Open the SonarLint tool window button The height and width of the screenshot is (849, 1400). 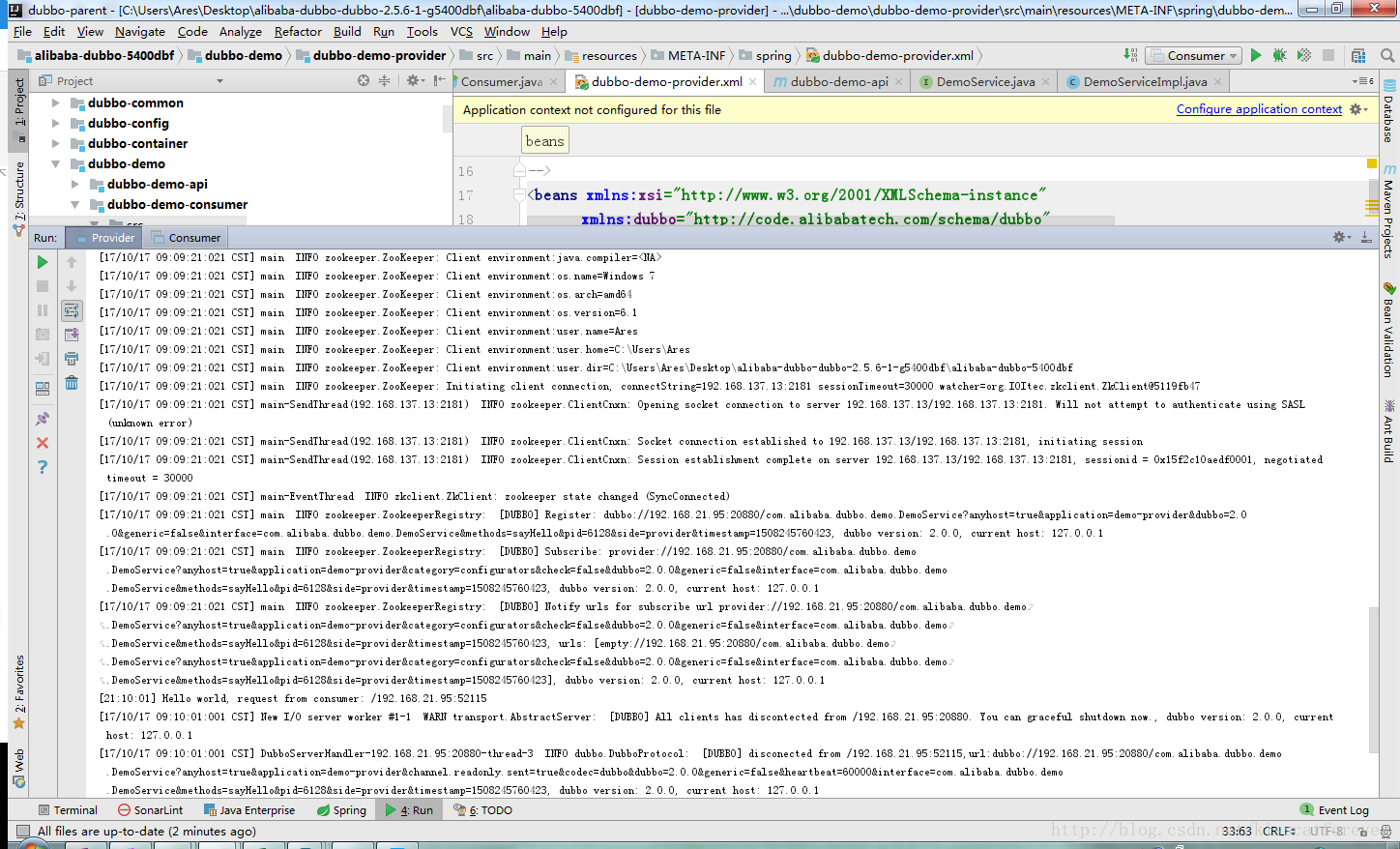pyautogui.click(x=150, y=810)
